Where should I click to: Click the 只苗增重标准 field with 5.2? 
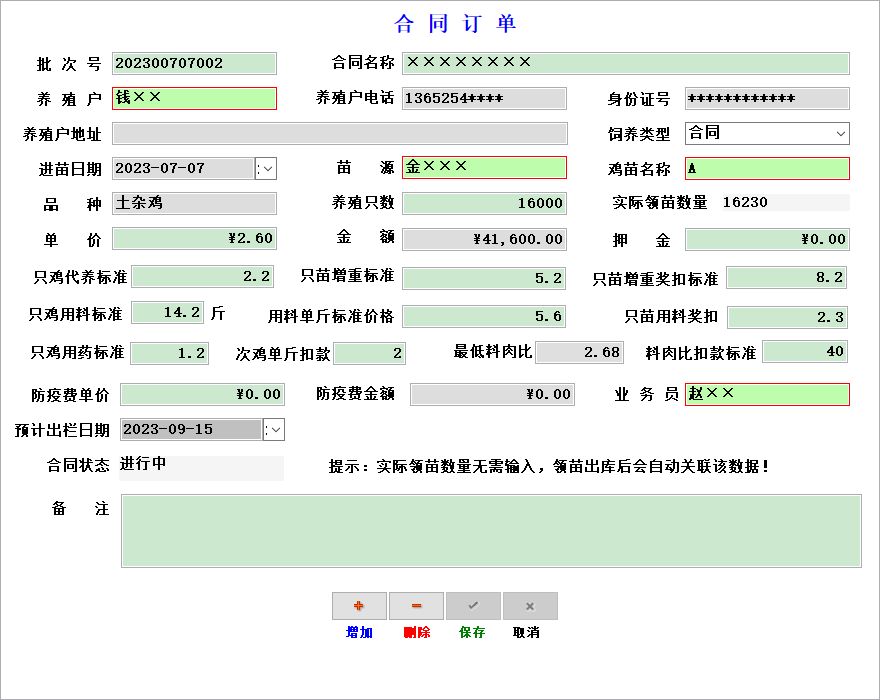point(484,278)
